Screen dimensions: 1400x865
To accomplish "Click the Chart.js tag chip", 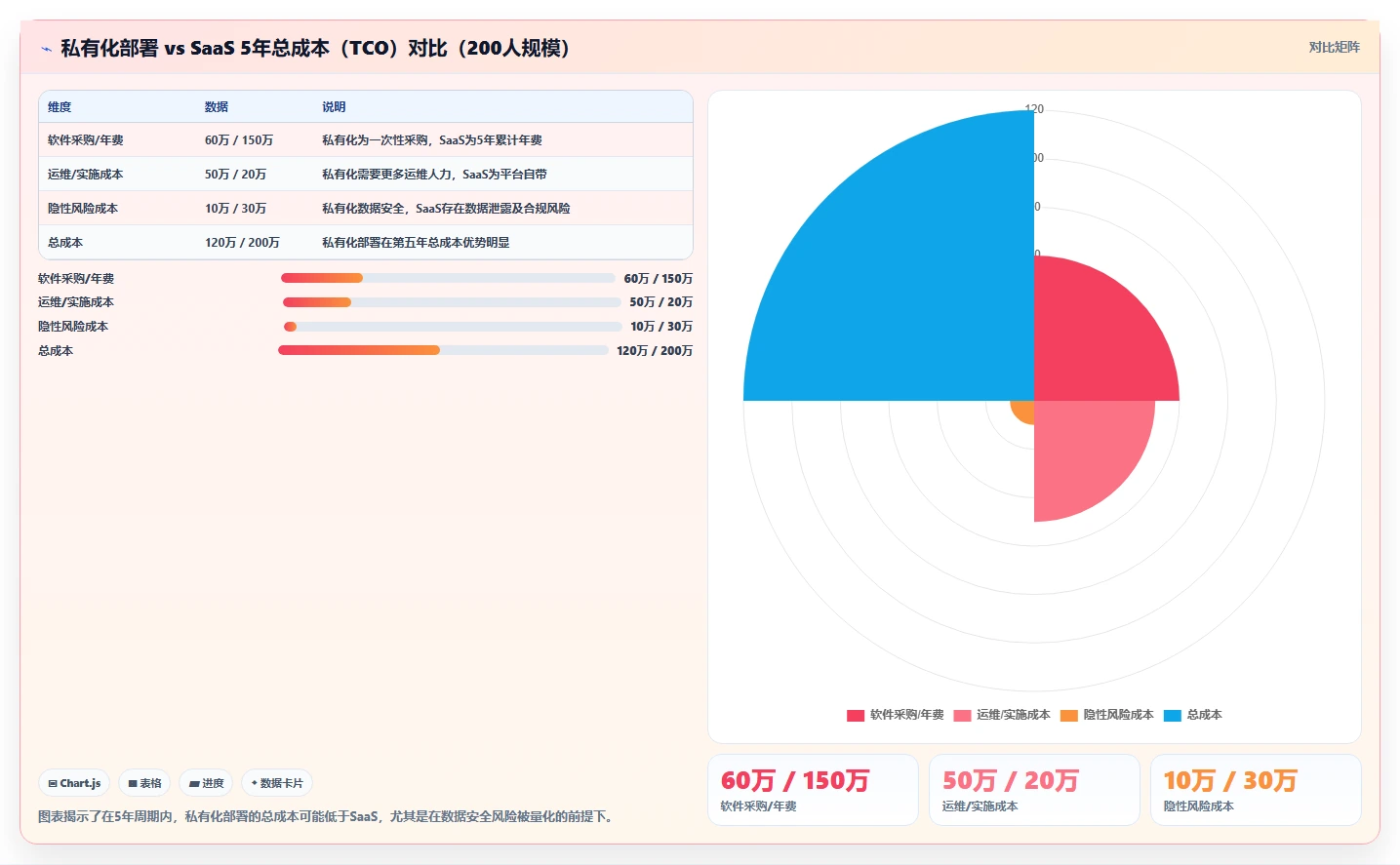I will [74, 783].
